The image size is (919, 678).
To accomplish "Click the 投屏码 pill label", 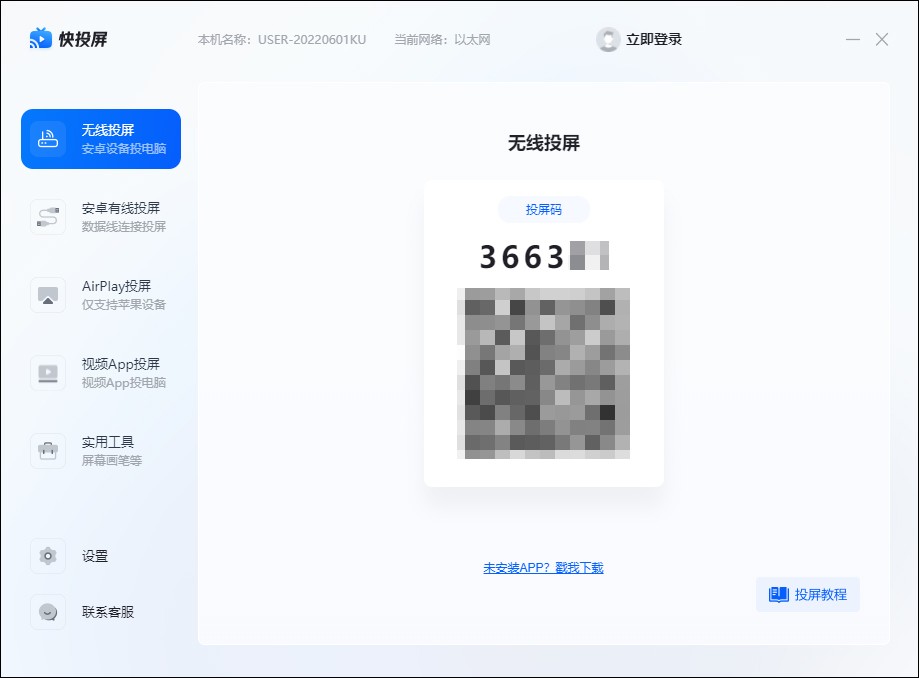I will 544,210.
